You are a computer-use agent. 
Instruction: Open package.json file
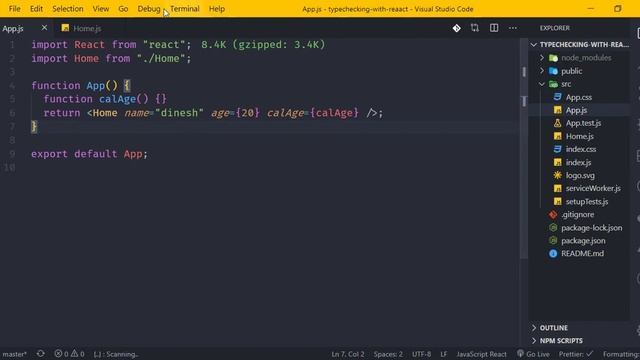(x=583, y=241)
